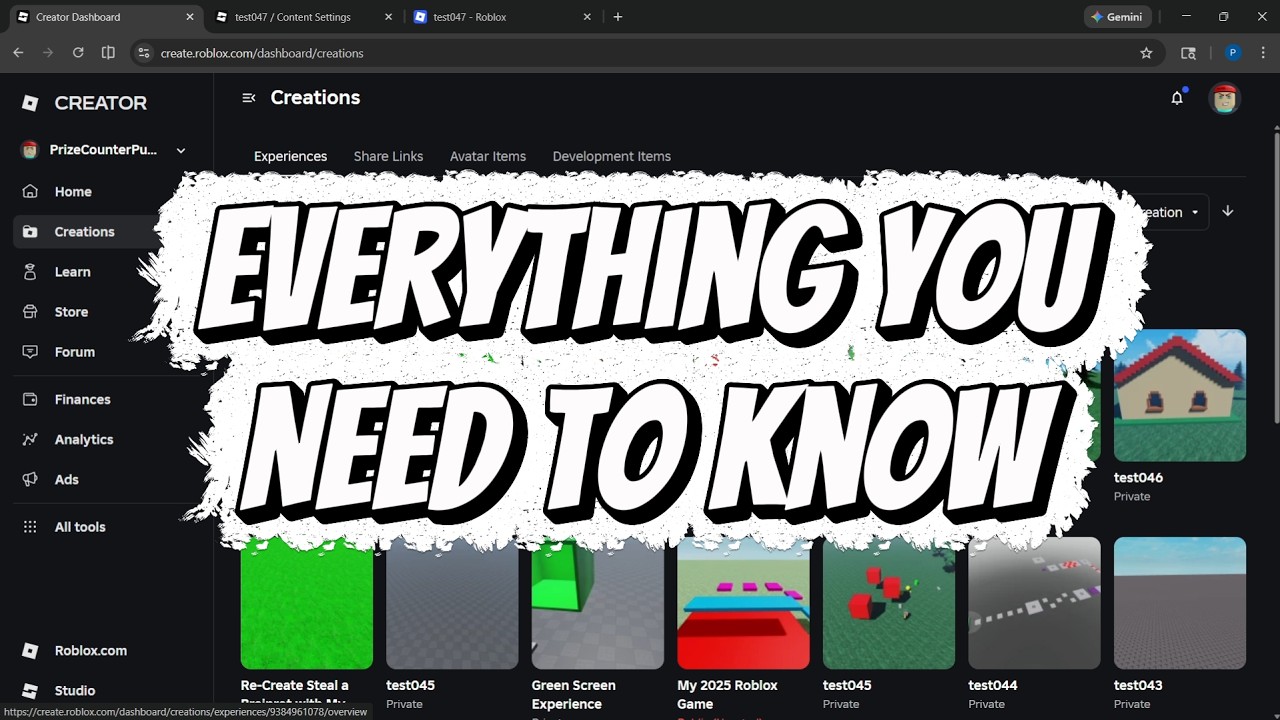Open the Forum link
1280x720 pixels.
coord(75,352)
